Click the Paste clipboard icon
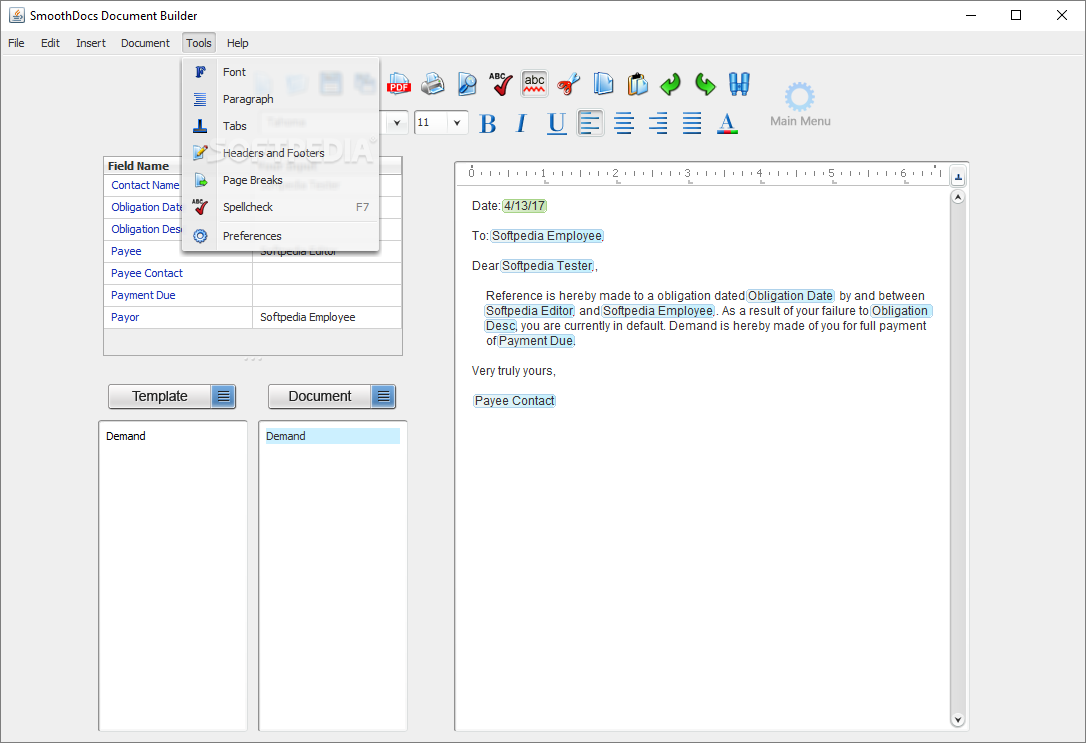This screenshot has width=1086, height=743. tap(637, 84)
